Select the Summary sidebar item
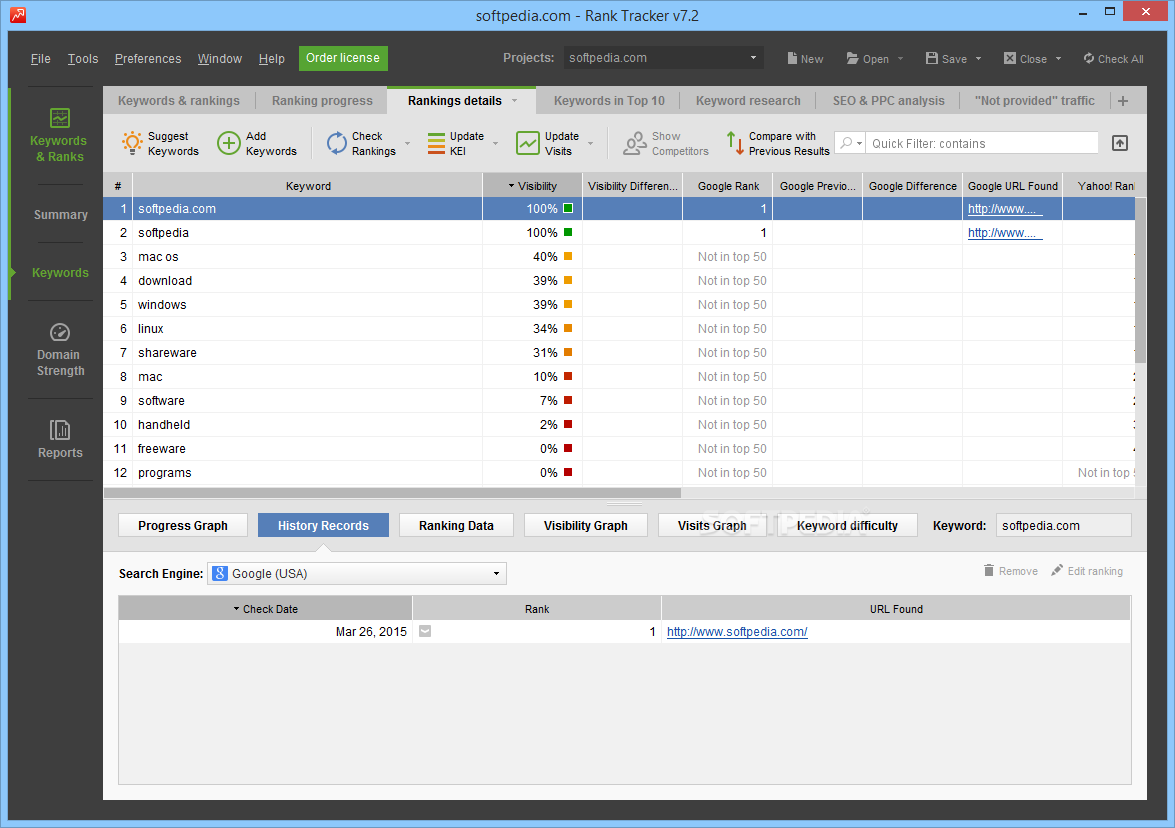 click(61, 214)
